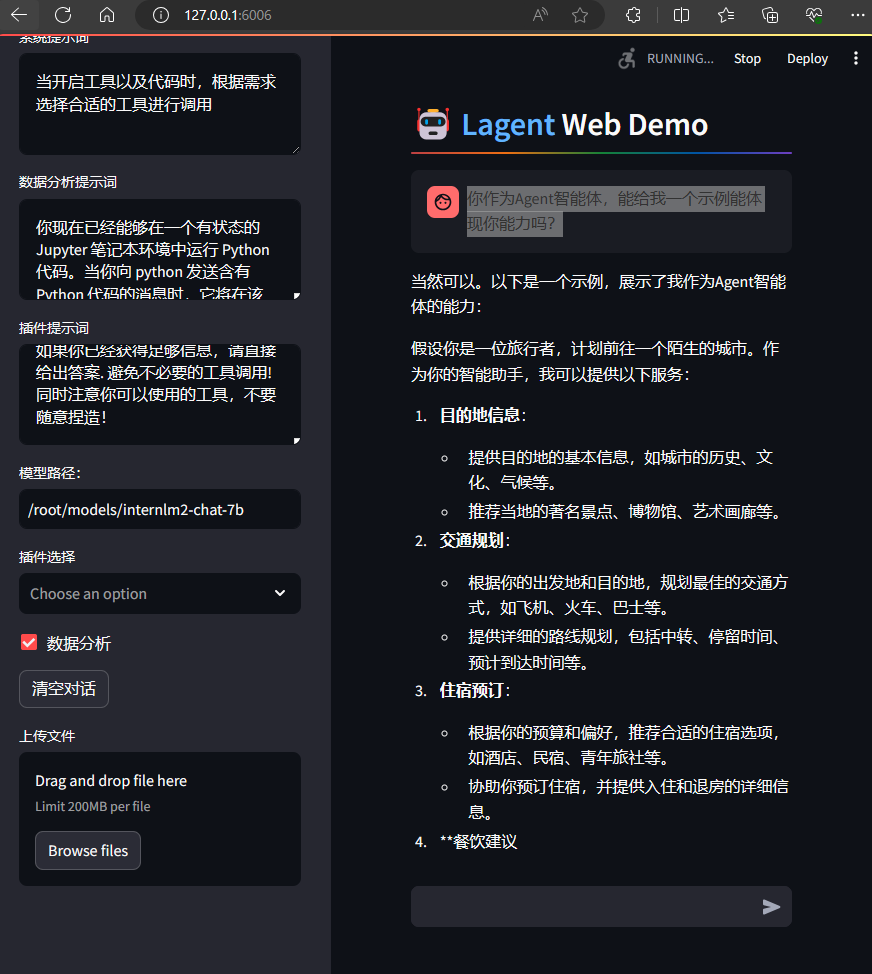The width and height of the screenshot is (872, 974).
Task: Click the send message arrow icon
Action: pyautogui.click(x=771, y=907)
